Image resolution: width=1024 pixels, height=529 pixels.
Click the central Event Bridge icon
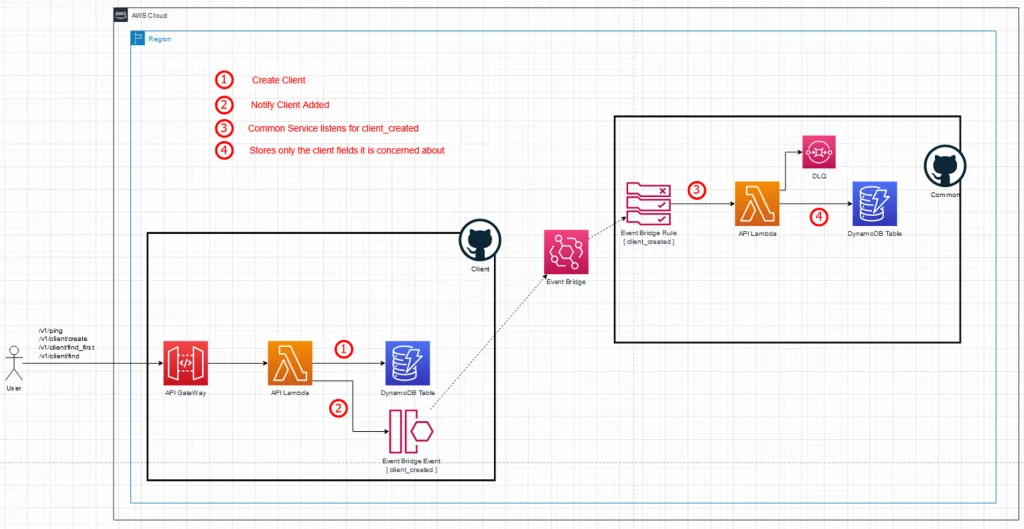tap(564, 251)
